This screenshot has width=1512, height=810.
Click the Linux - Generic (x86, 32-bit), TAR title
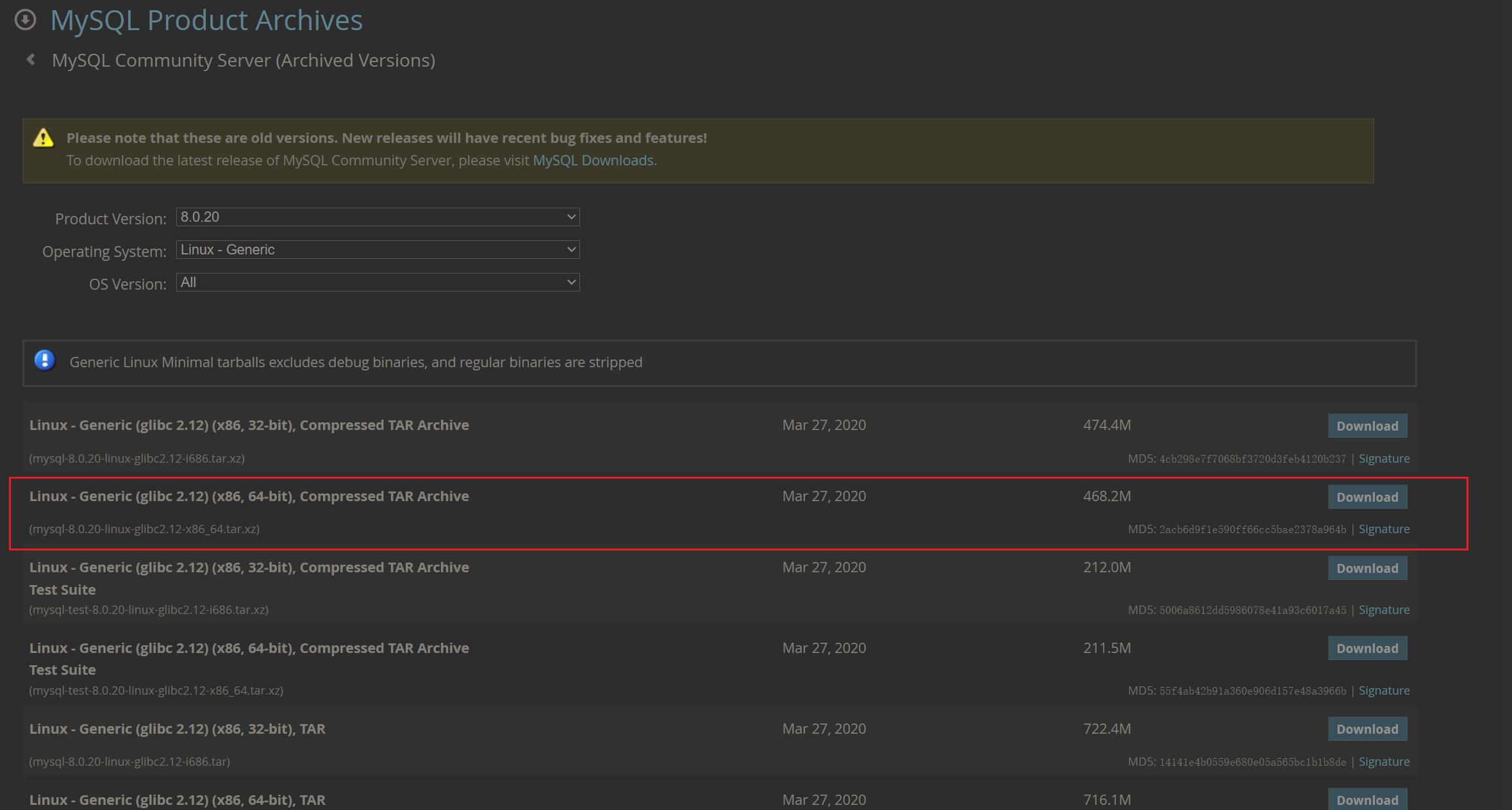point(178,729)
